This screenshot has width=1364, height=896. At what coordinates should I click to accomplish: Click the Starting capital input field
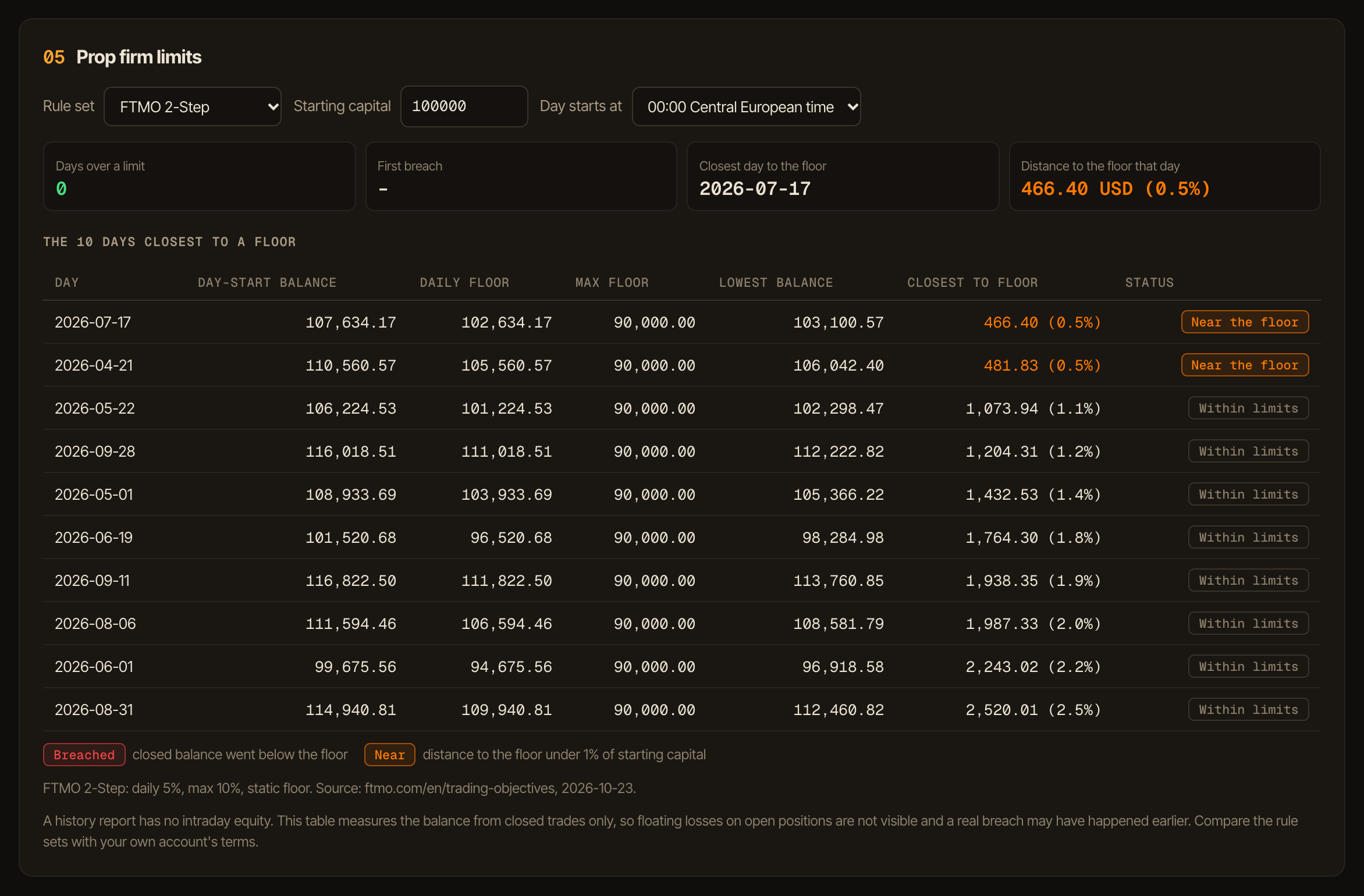pyautogui.click(x=464, y=106)
